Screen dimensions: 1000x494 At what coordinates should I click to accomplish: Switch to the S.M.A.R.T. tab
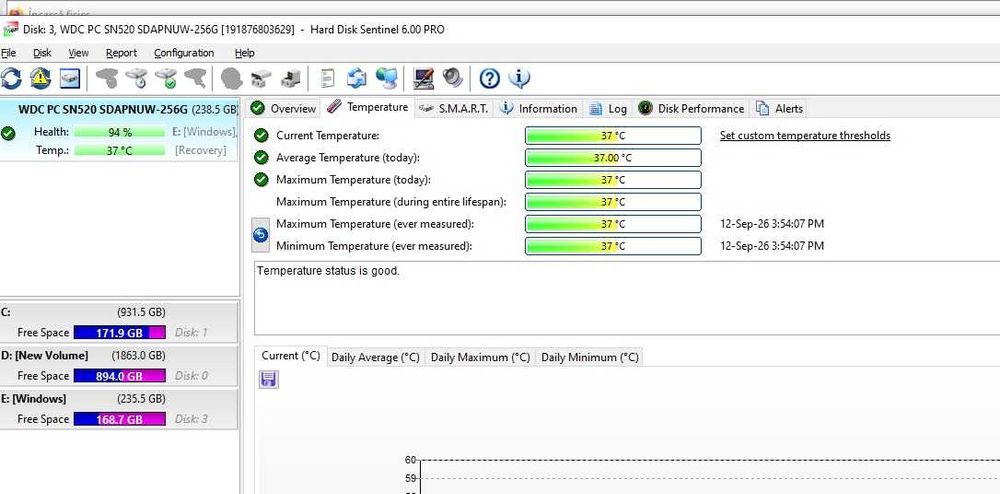coord(454,108)
